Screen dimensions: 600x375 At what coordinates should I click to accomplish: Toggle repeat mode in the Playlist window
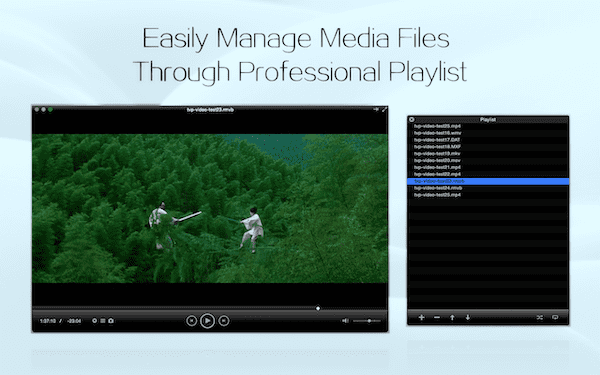555,317
